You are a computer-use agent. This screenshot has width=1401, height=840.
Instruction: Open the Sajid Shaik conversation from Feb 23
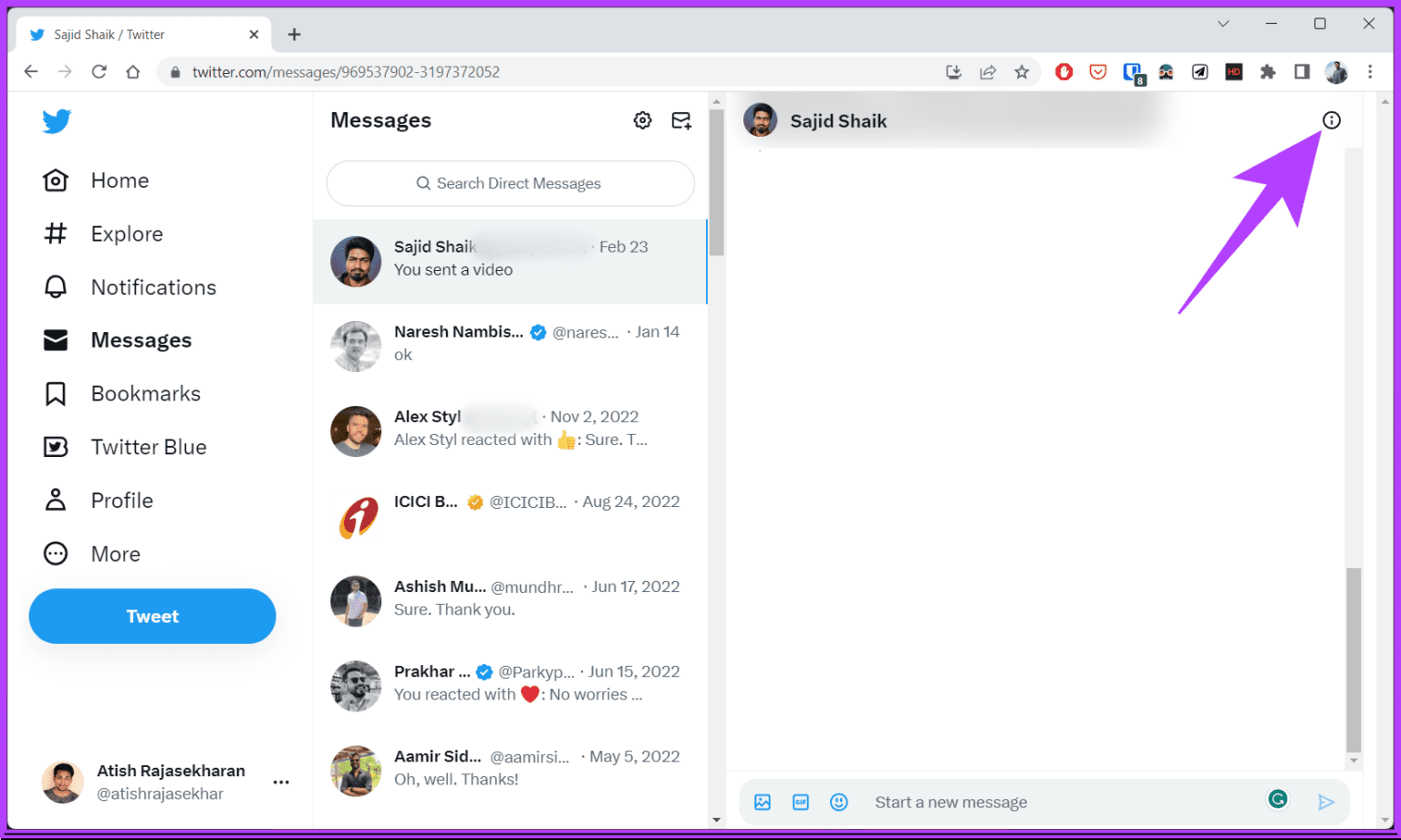[510, 262]
